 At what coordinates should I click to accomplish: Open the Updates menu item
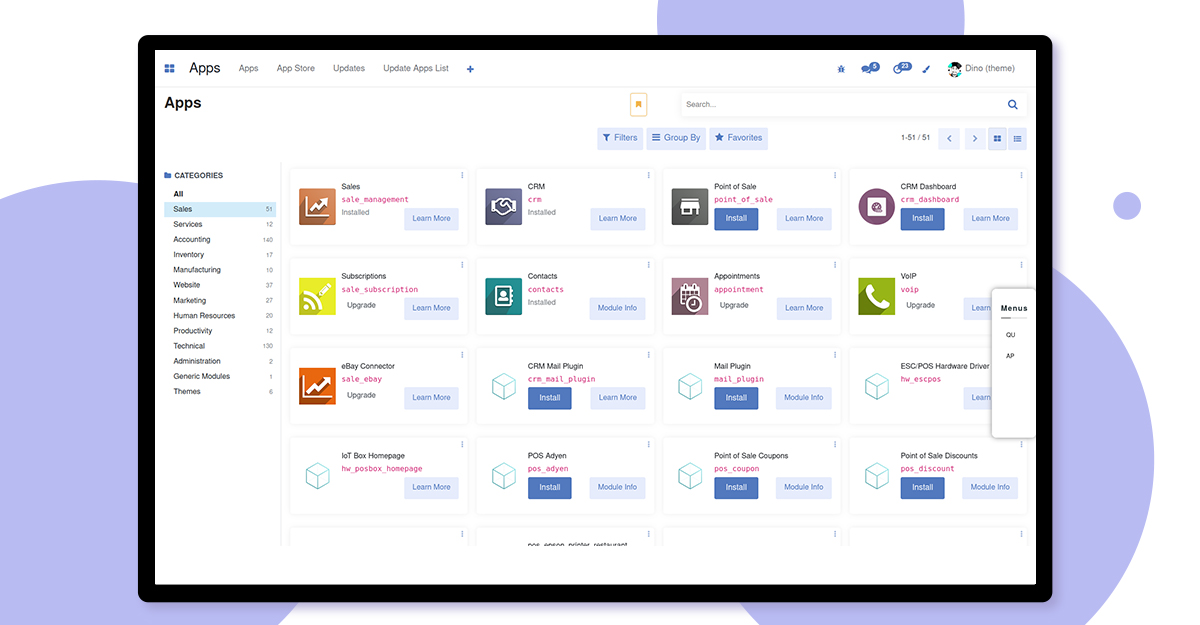tap(349, 69)
